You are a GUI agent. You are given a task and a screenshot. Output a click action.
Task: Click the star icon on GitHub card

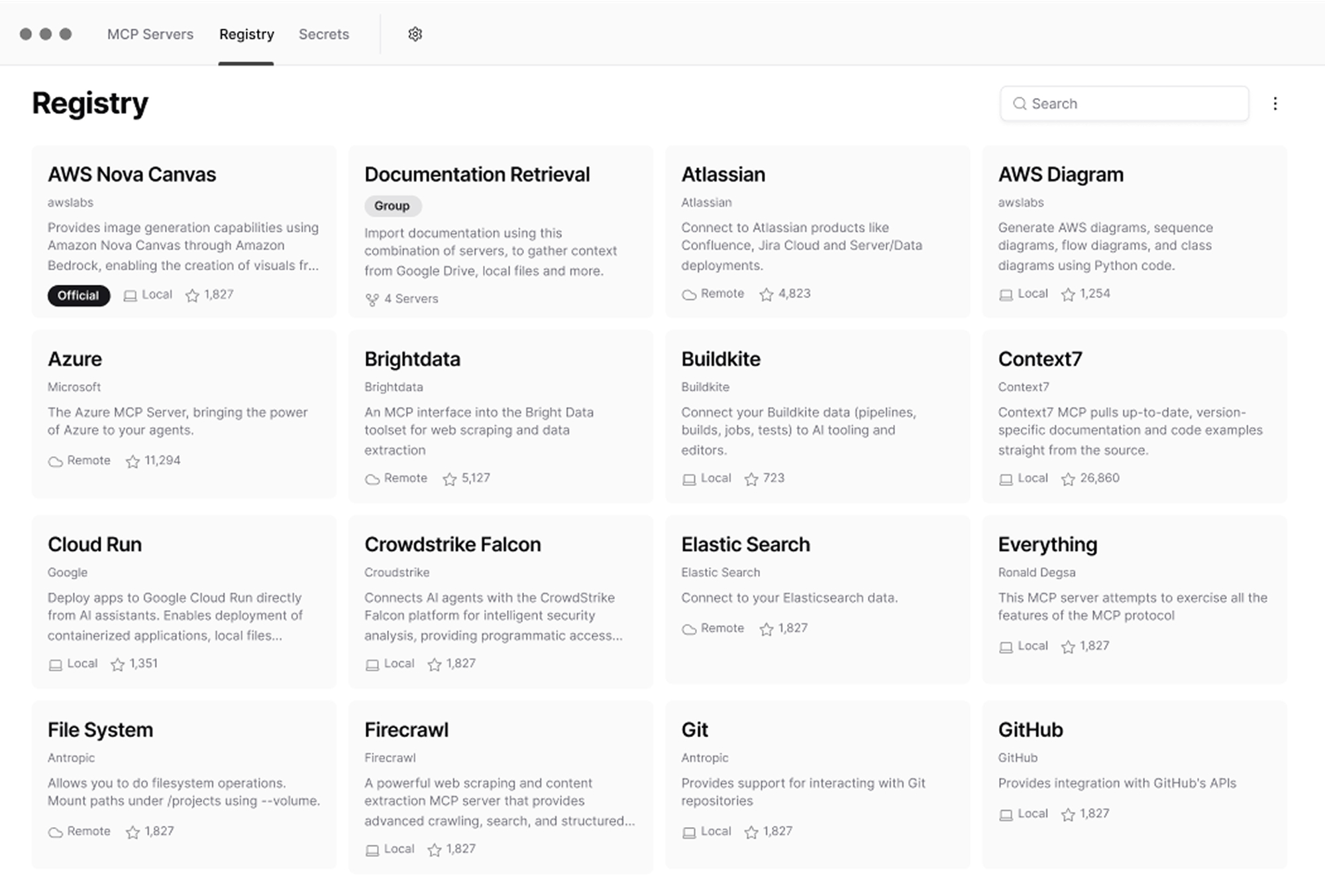coord(1068,815)
